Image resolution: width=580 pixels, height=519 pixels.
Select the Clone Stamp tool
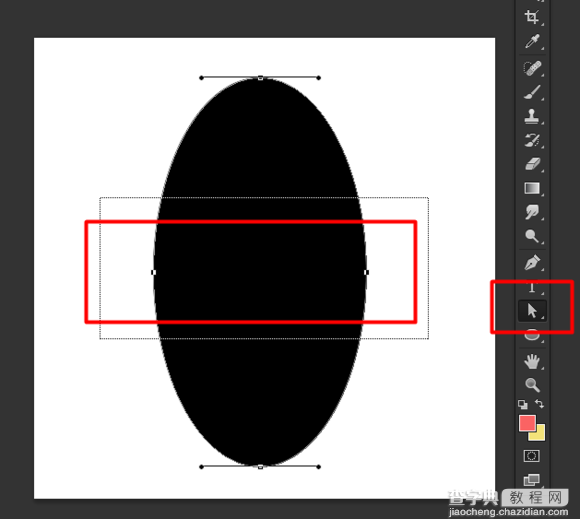(532, 116)
